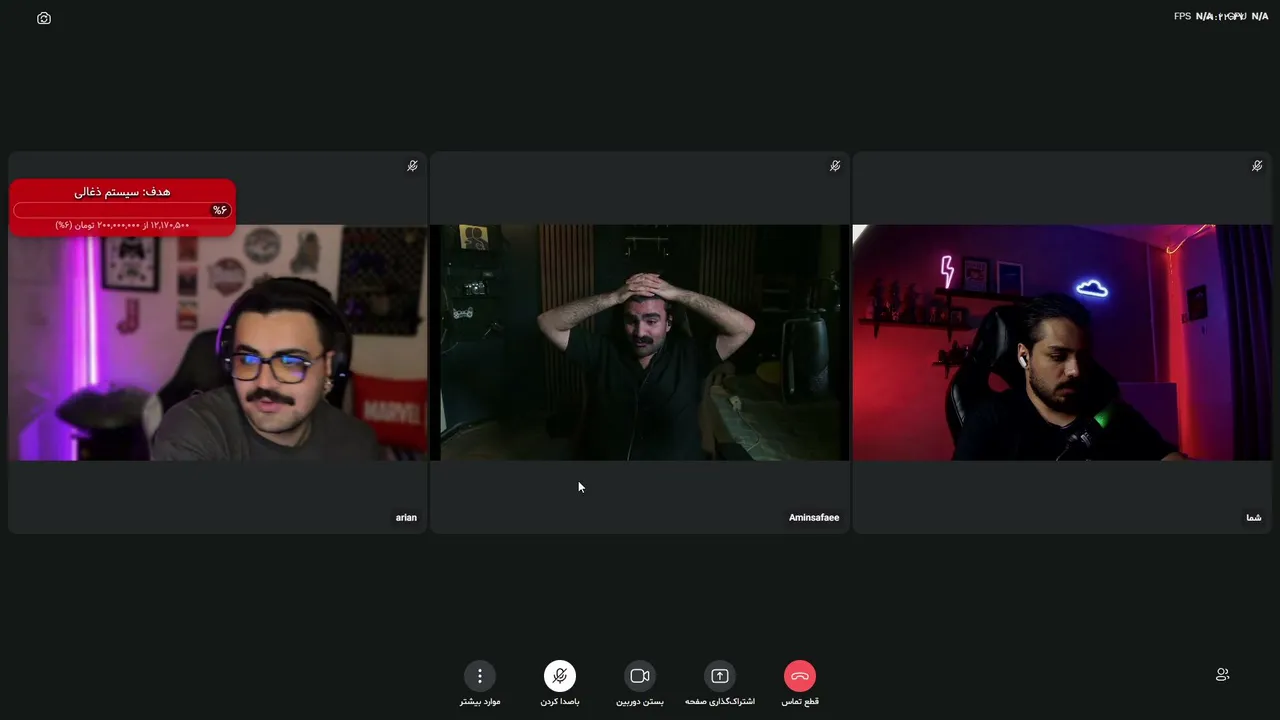Select arian's video feed
1280x720 pixels.
218,342
